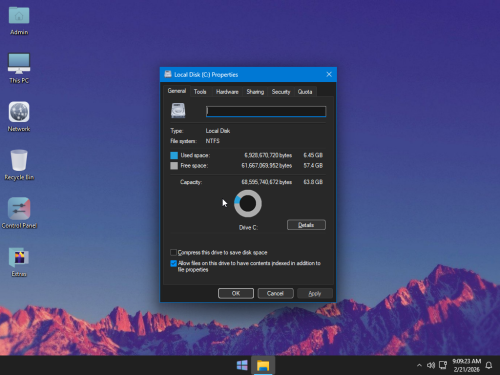Switch to the Tools tab
Screen dimensions: 500x375
click(200, 92)
